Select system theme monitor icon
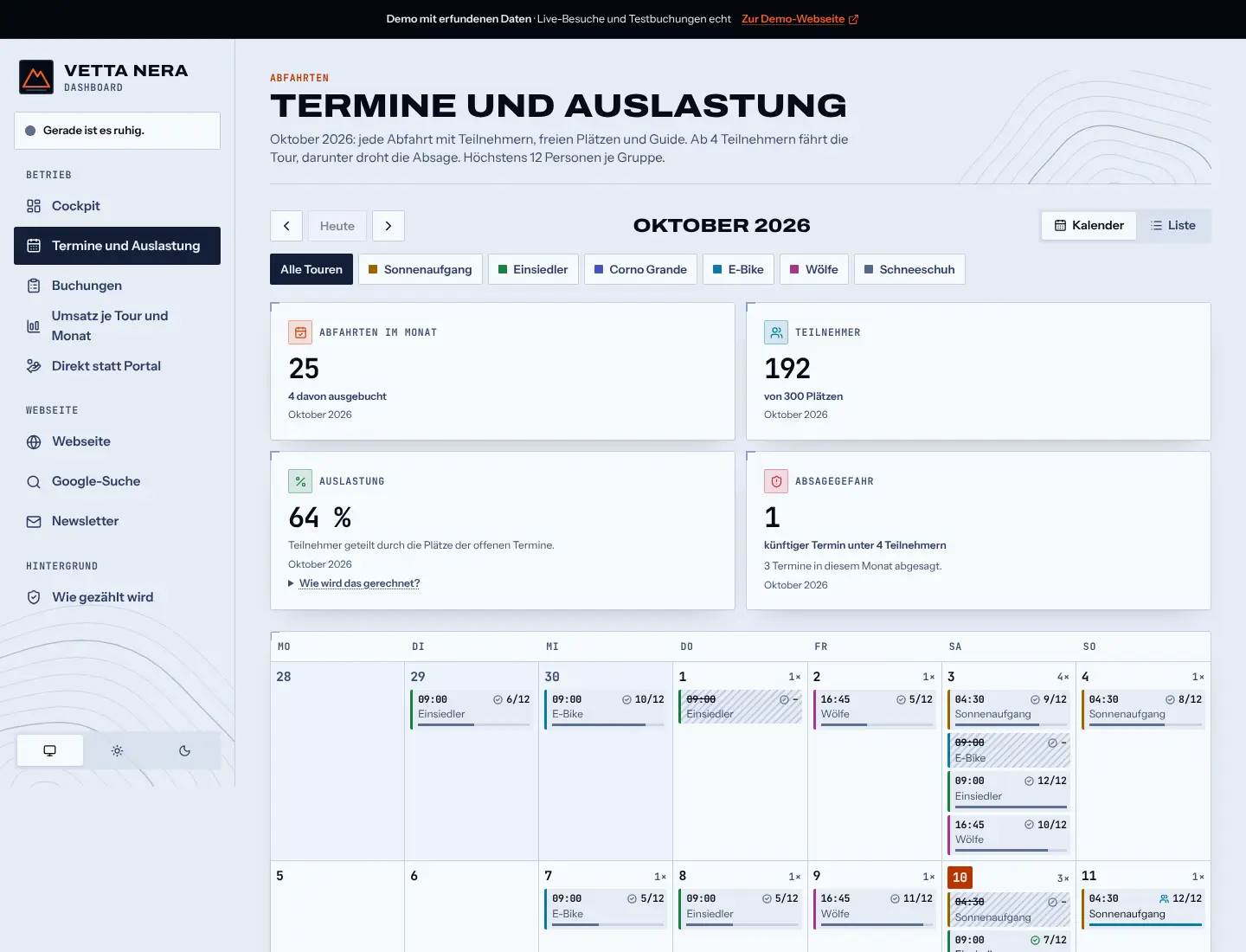1246x952 pixels. point(50,750)
